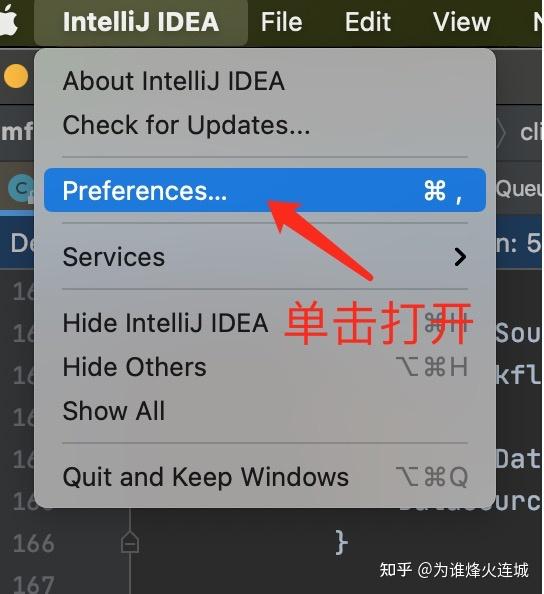Click the Services submenu chevron arrow

click(460, 257)
